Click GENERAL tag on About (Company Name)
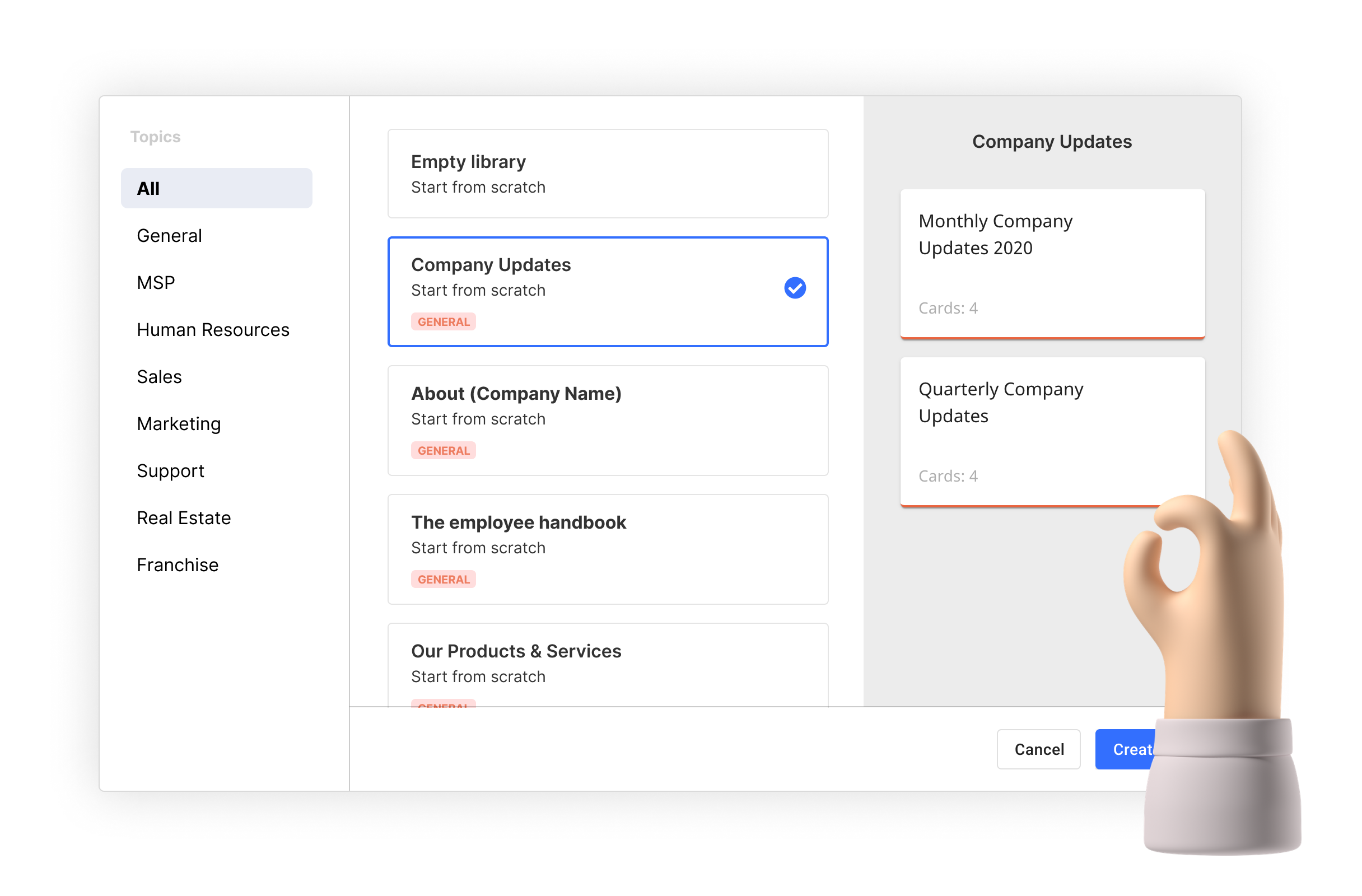Screen dimensions: 1362x896 click(444, 450)
